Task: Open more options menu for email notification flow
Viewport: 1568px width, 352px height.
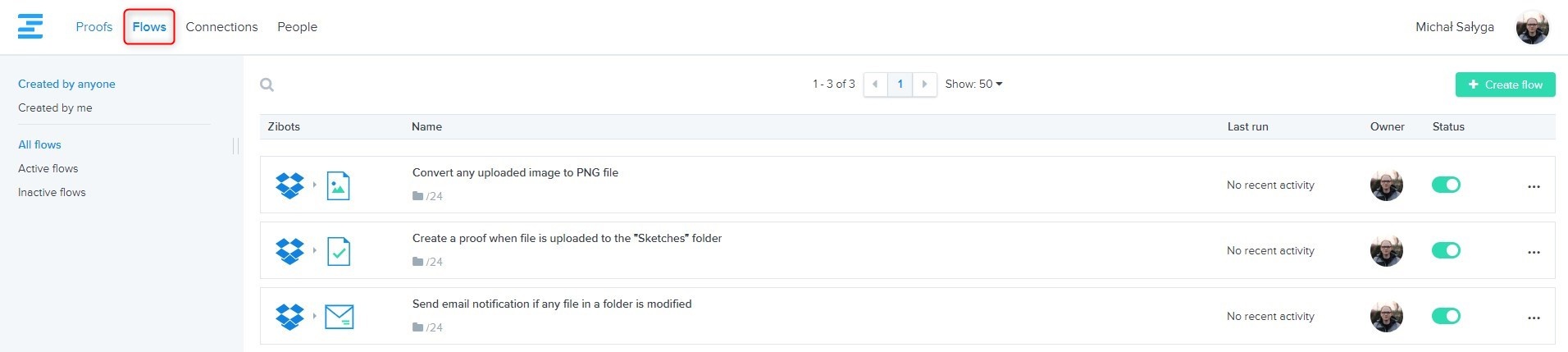Action: point(1534,318)
